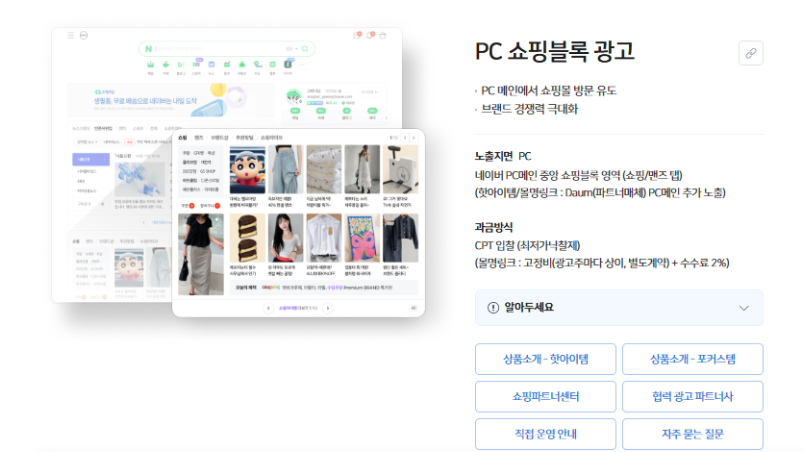The height and width of the screenshot is (452, 804).
Task: Open 자주 묻는 질문 button
Action: pyautogui.click(x=692, y=434)
